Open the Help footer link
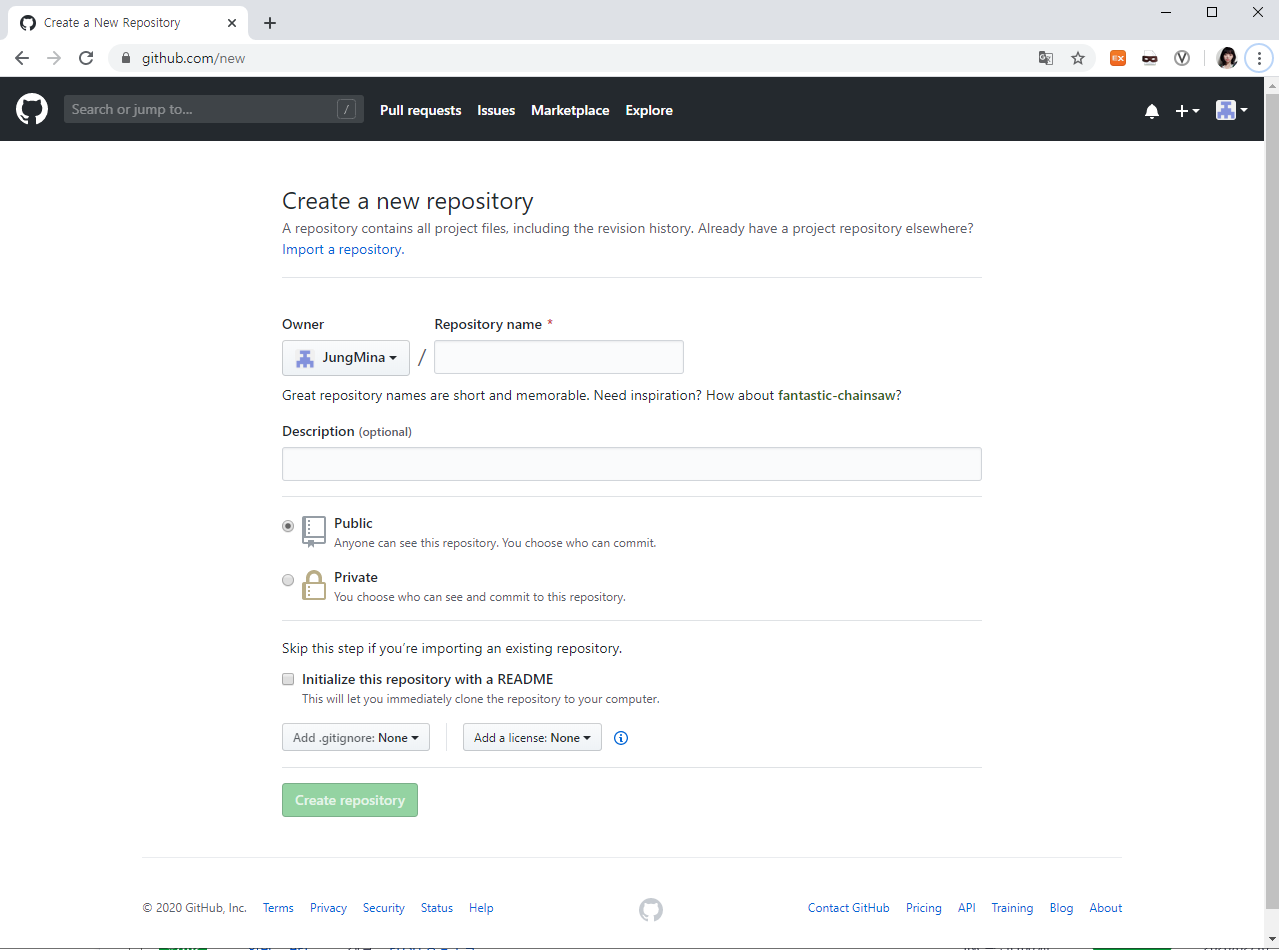Screen dimensions: 1279x950 point(481,908)
